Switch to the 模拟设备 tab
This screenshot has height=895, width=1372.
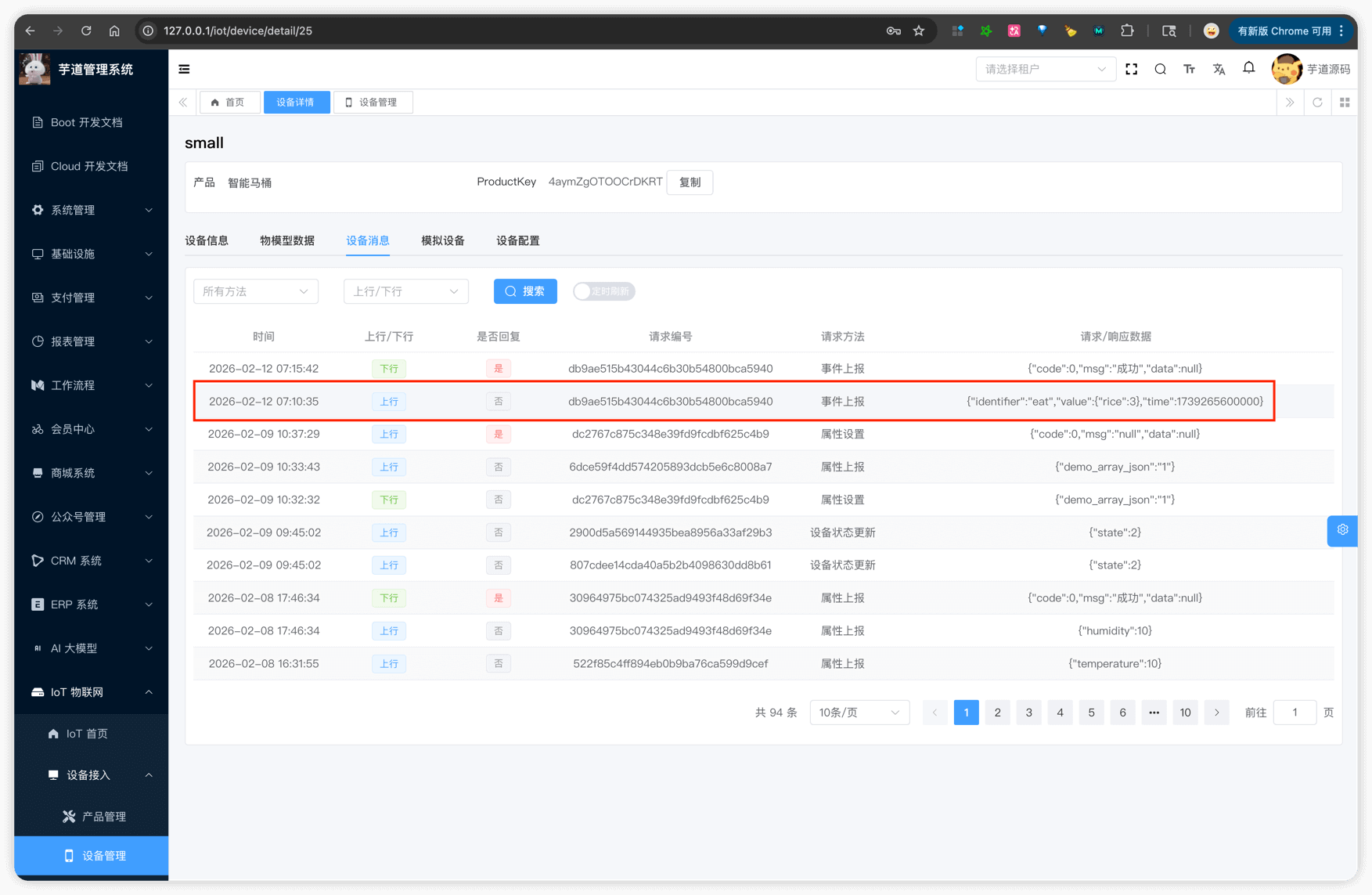click(x=442, y=240)
